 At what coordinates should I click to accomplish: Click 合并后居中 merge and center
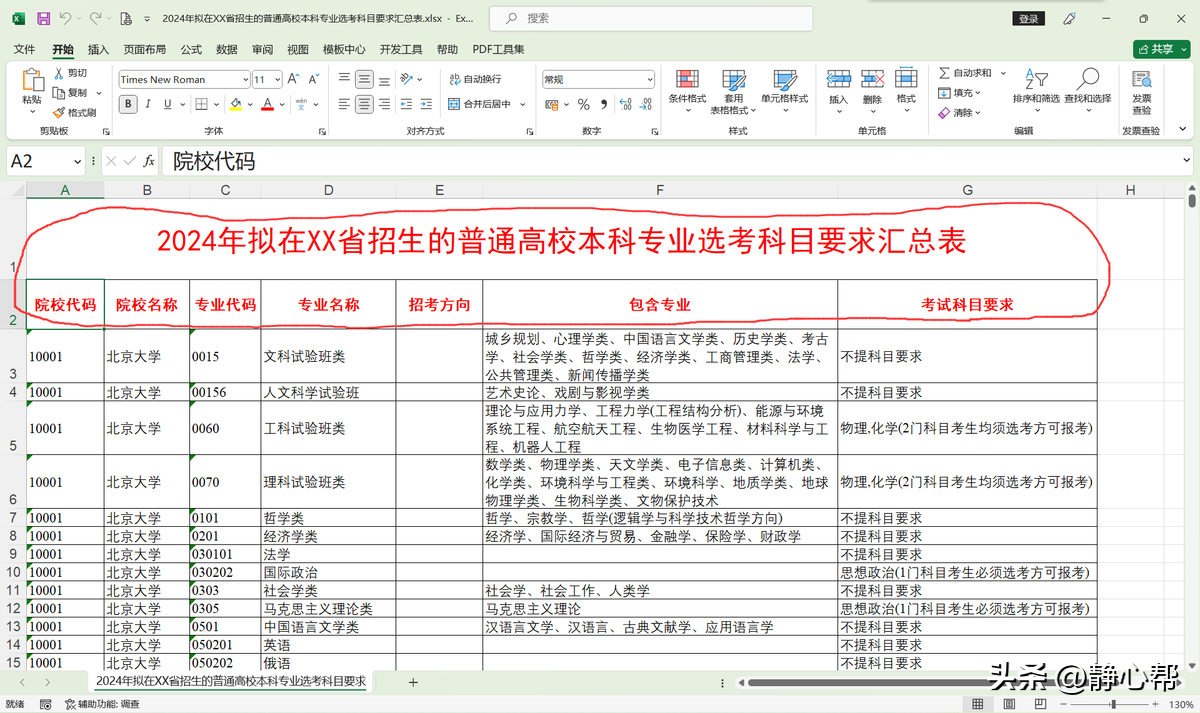[480, 104]
